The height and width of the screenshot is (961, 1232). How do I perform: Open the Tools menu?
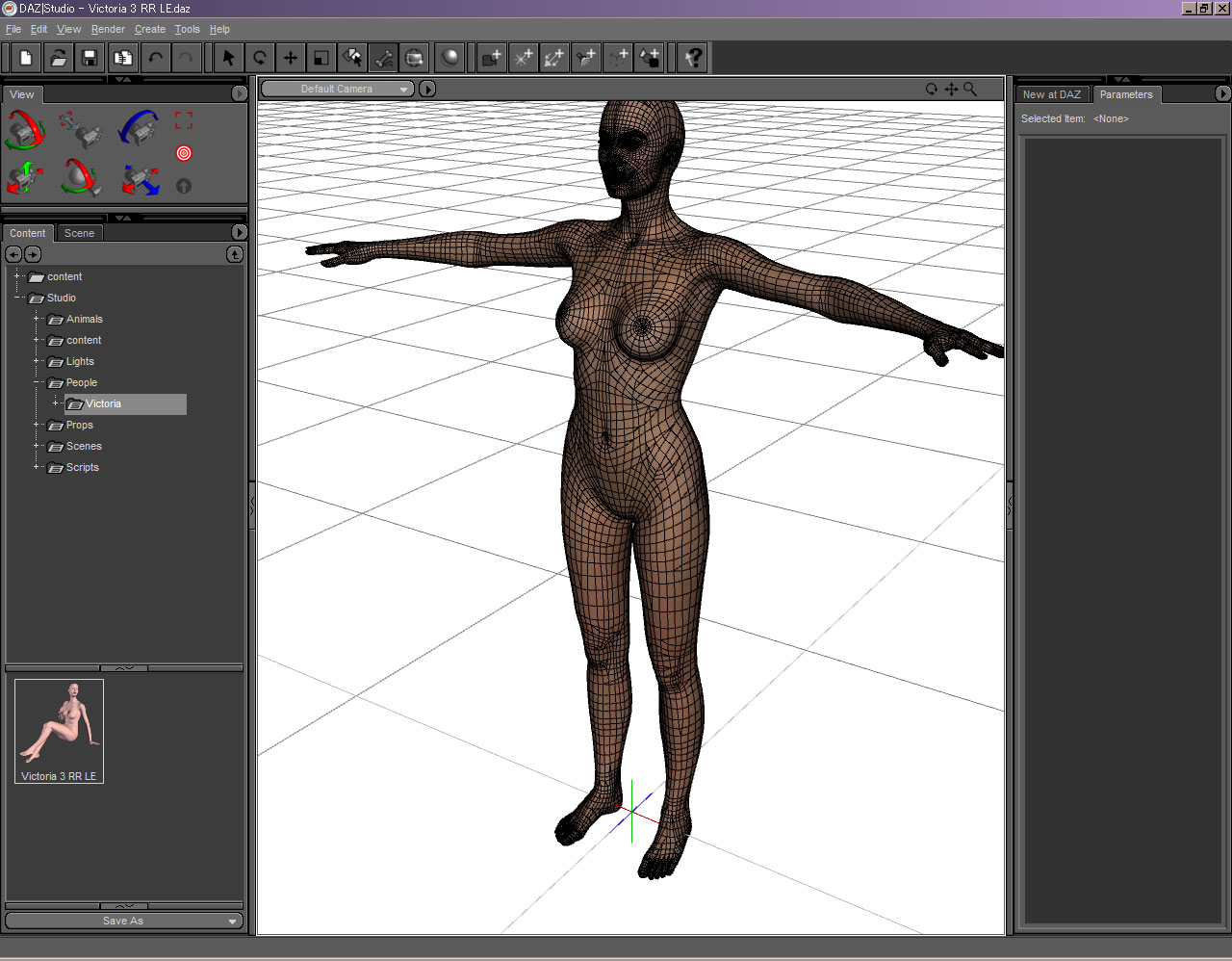188,29
